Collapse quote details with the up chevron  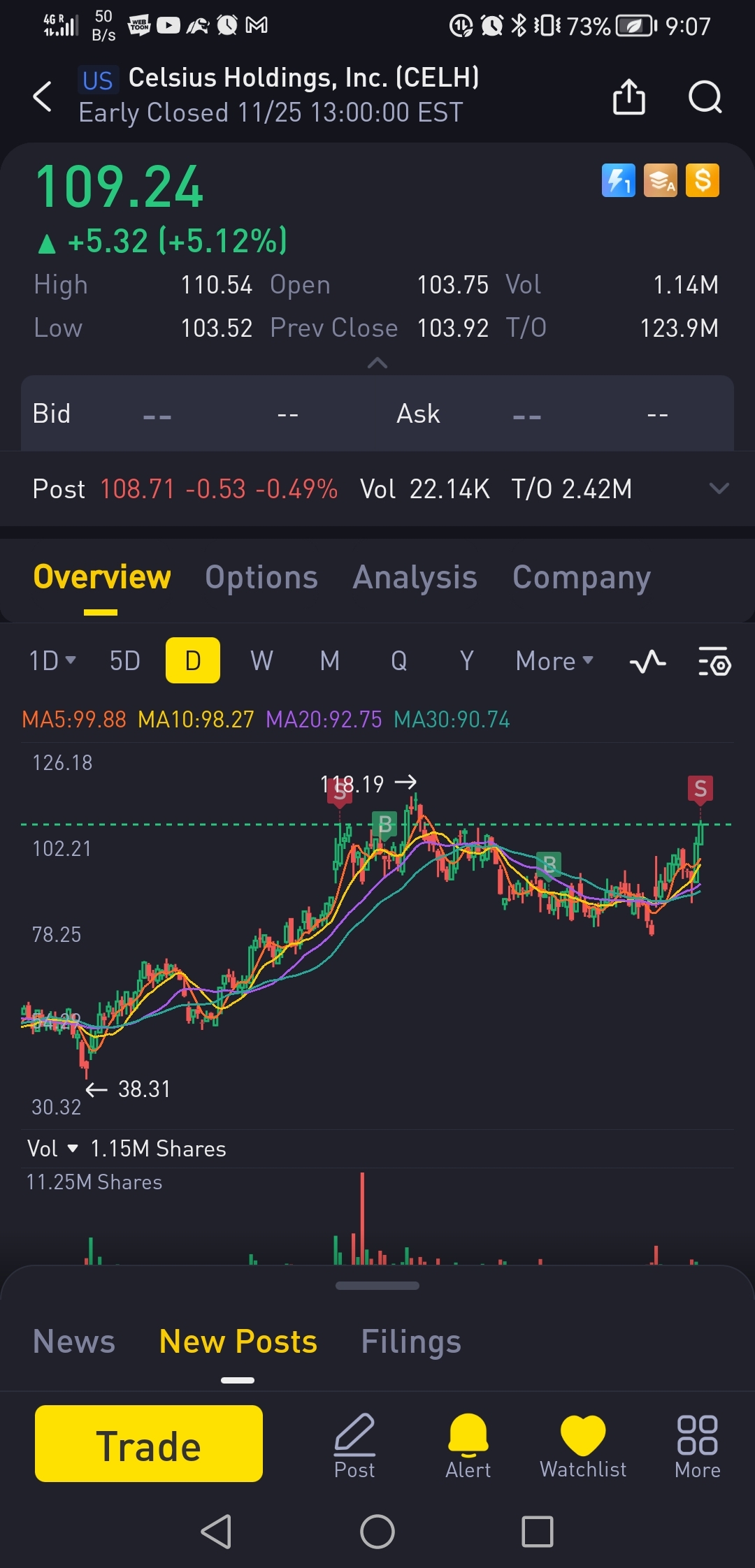click(x=377, y=363)
